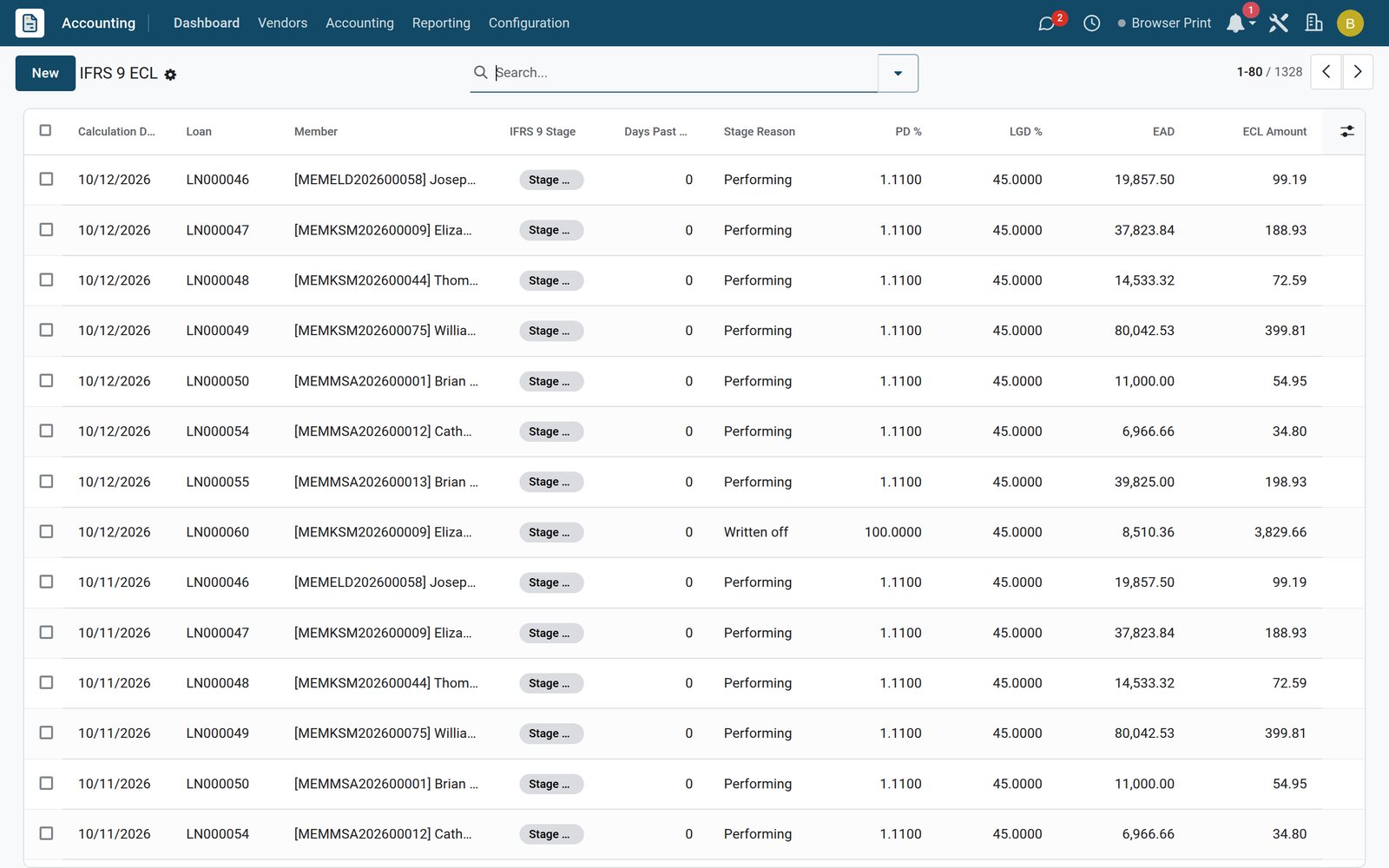Sort by ECL Amount column header

coord(1274,132)
